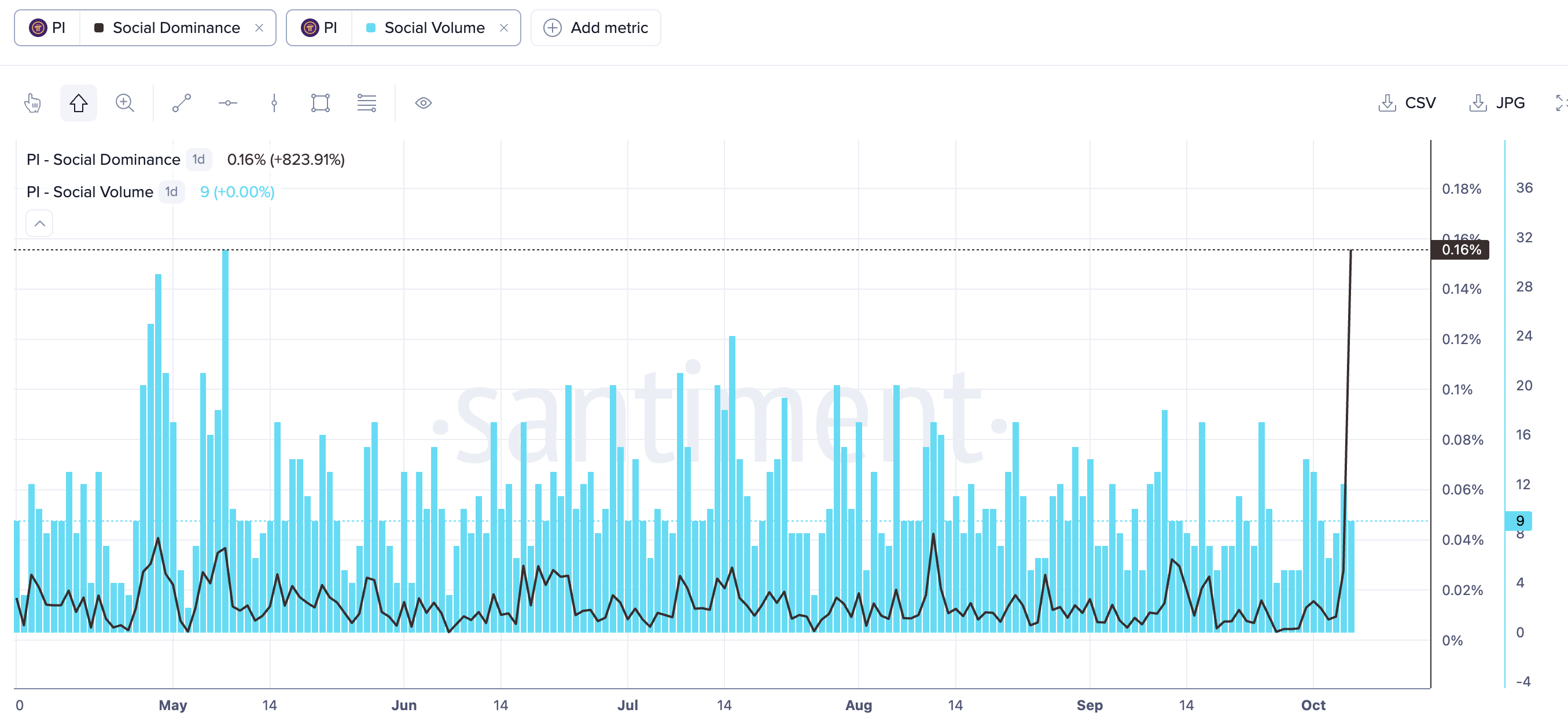The width and height of the screenshot is (1568, 724).
Task: Select the vertical line tool
Action: coord(274,103)
